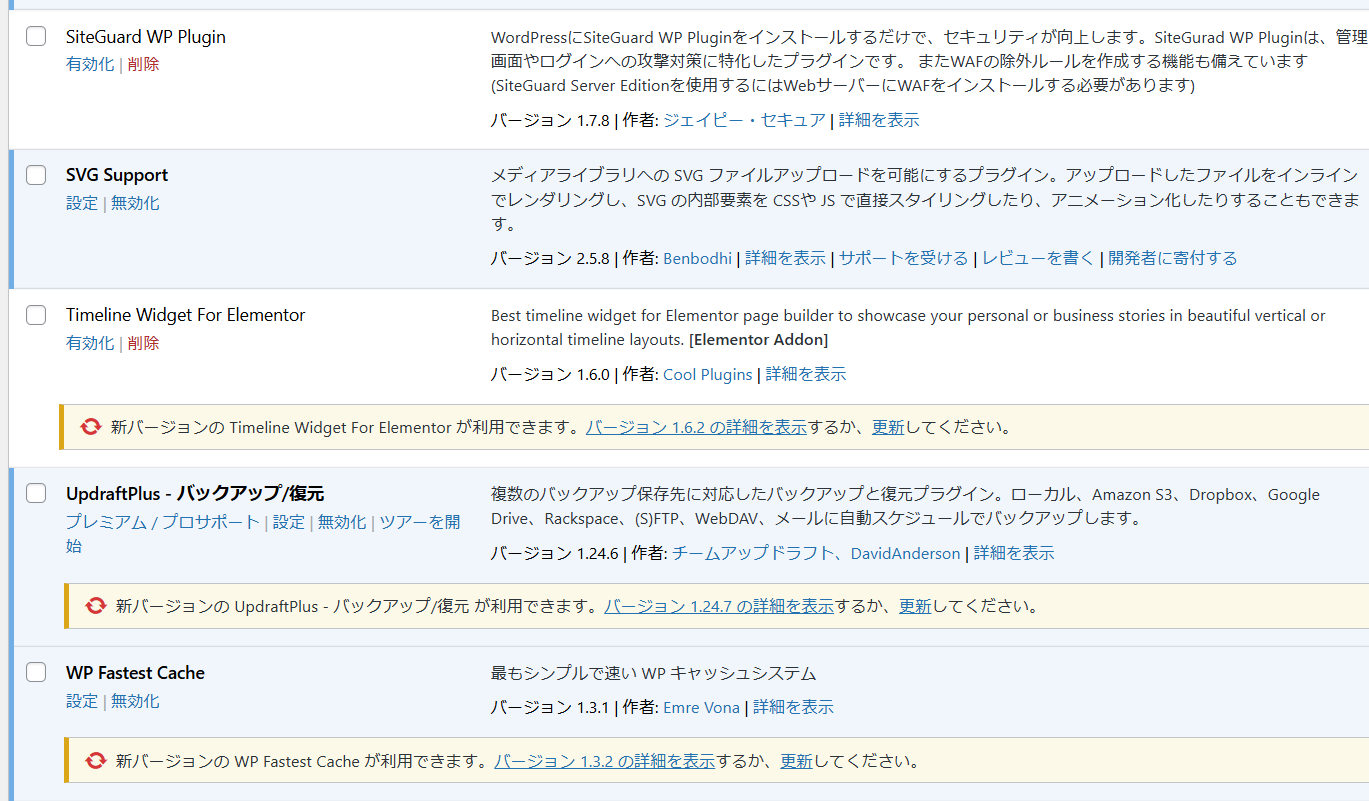View バージョン 1.24.7 の詳細を表示 link
Viewport: 1369px width, 801px height.
pos(719,606)
